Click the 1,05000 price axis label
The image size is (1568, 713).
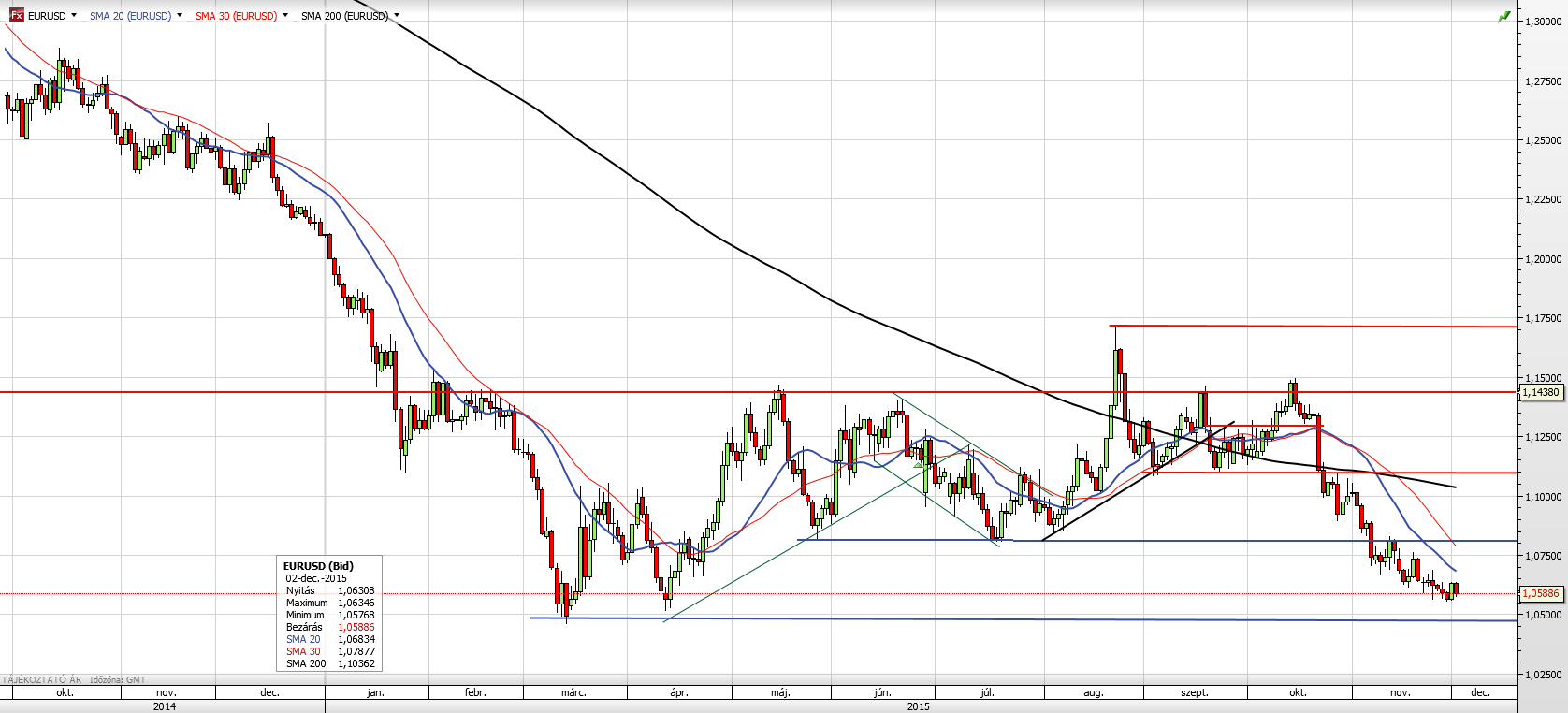click(x=1543, y=615)
